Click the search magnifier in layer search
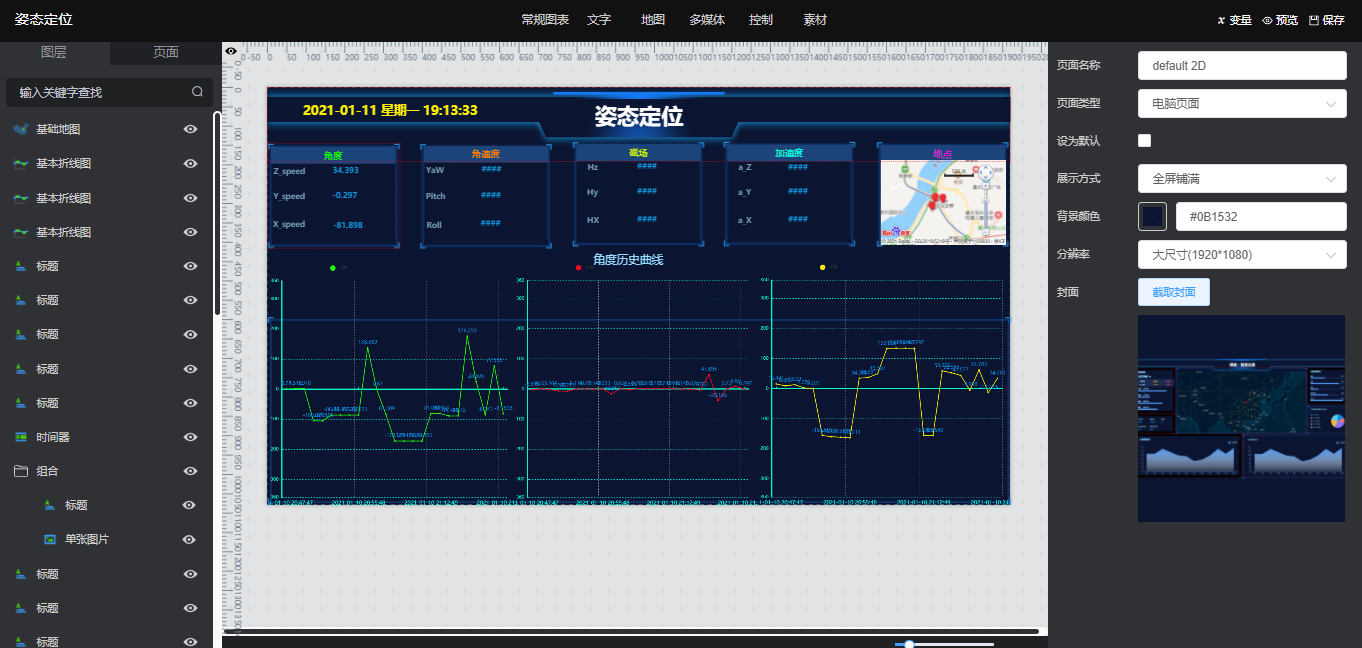The width and height of the screenshot is (1362, 648). tap(198, 92)
